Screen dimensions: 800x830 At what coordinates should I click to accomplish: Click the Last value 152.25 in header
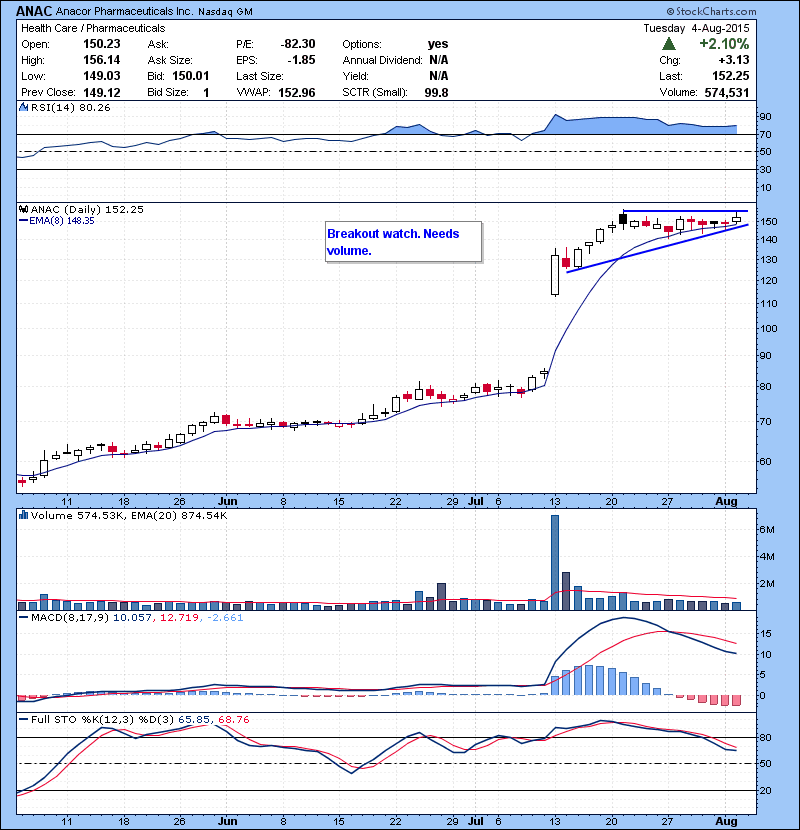pyautogui.click(x=731, y=76)
